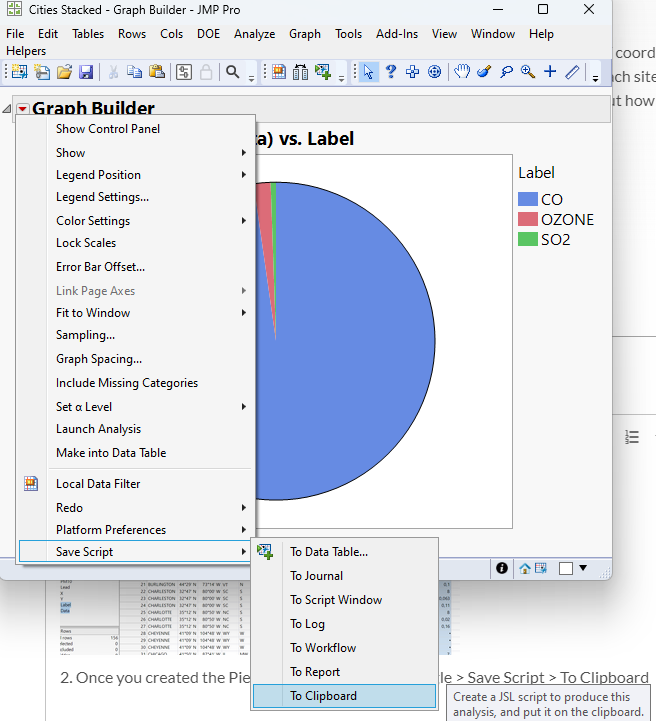Expand the data toolbar overflow arrow

[342, 79]
